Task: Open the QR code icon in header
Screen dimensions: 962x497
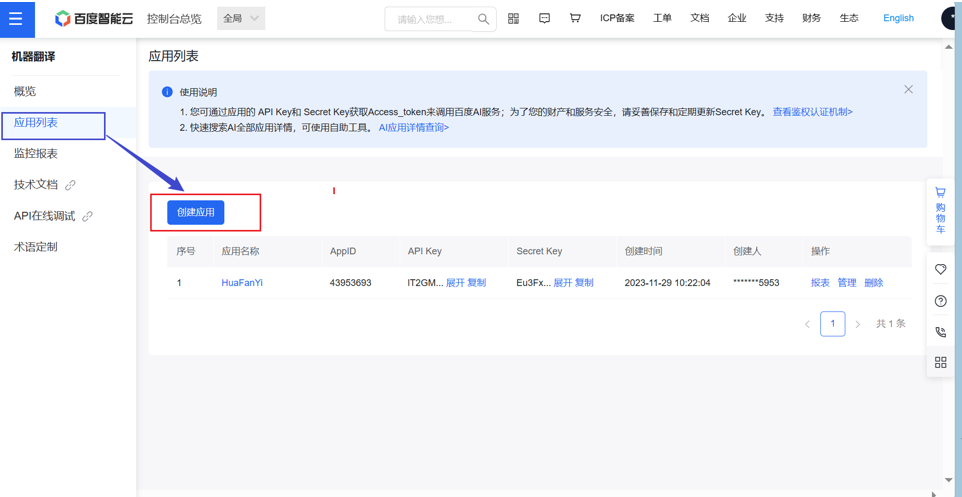Action: coord(514,18)
